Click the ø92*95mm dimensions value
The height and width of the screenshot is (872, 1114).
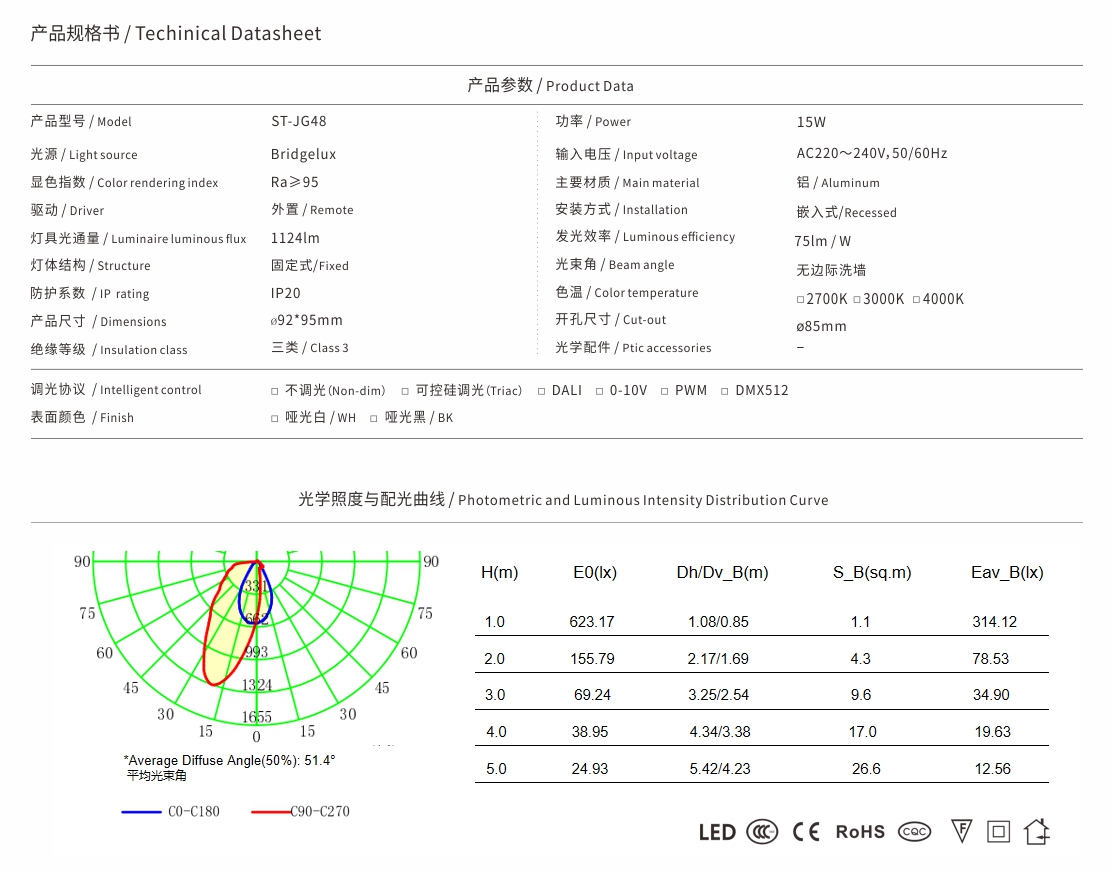(x=306, y=321)
